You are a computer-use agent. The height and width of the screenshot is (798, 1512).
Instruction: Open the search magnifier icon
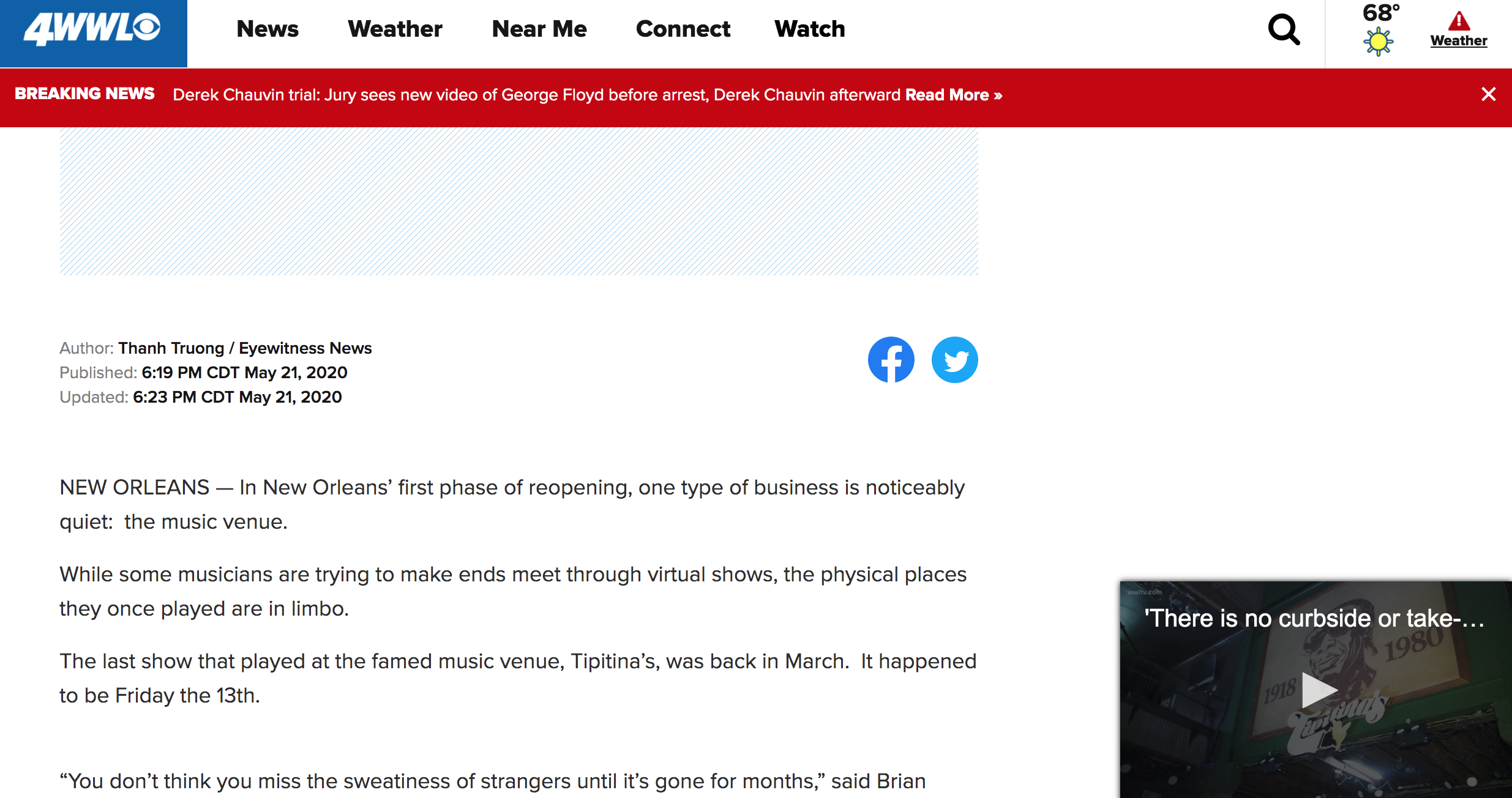[x=1283, y=29]
